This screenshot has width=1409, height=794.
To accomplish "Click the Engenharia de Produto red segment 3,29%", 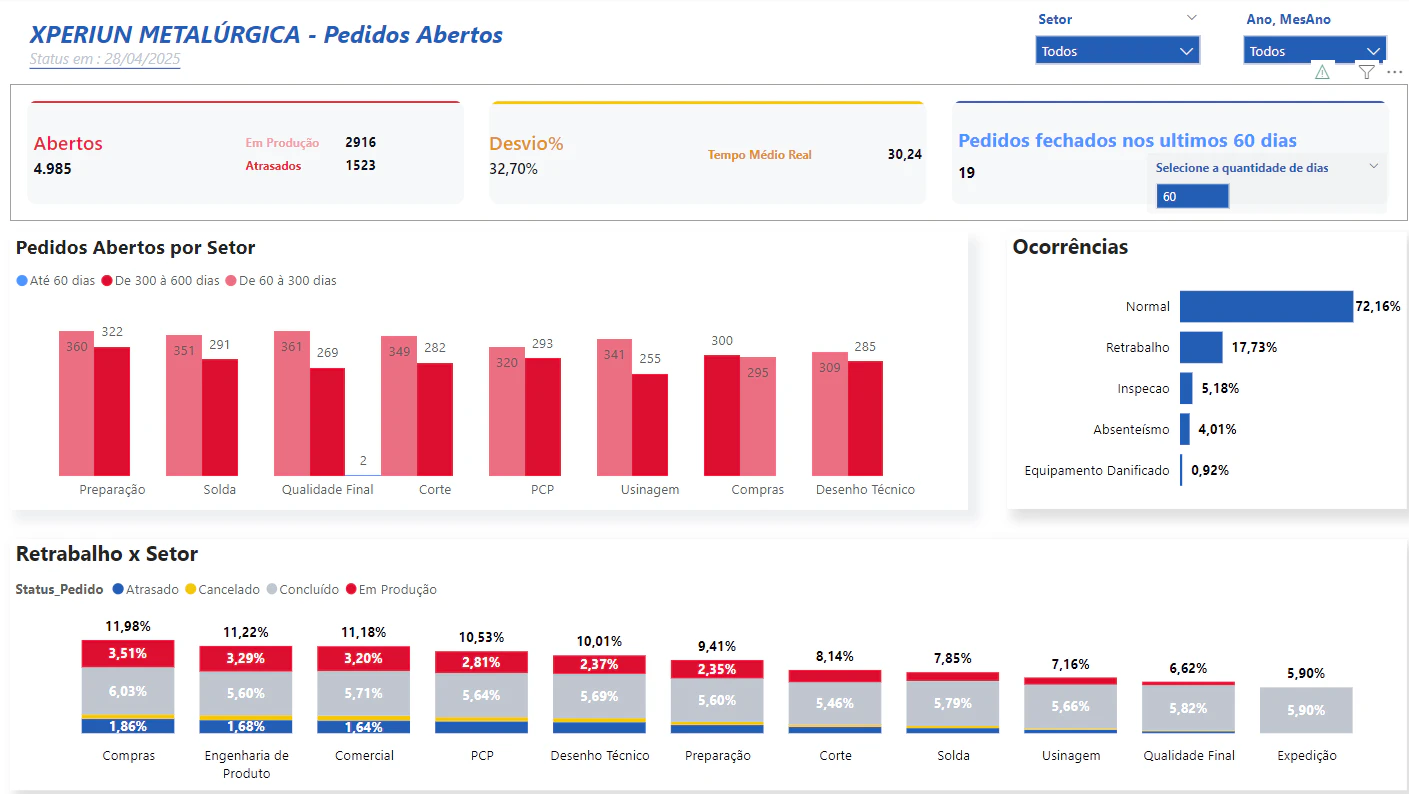I will pos(246,659).
